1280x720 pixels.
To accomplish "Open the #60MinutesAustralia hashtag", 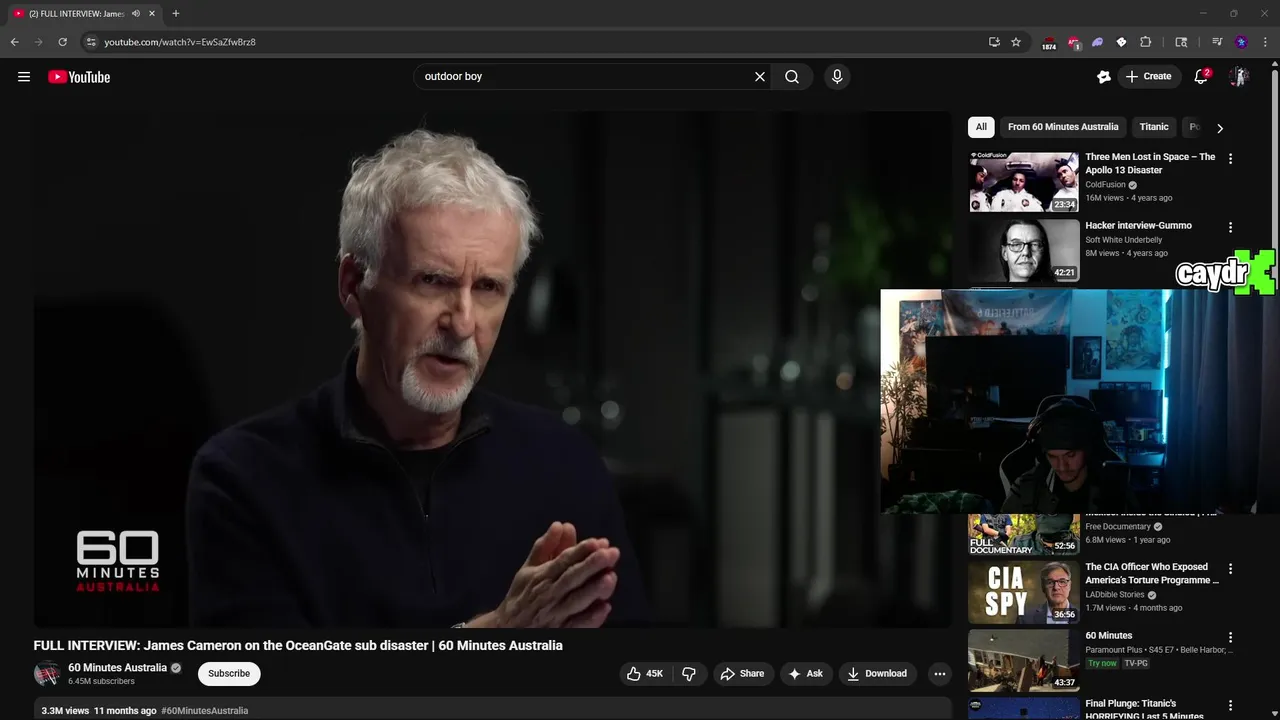I will (205, 711).
